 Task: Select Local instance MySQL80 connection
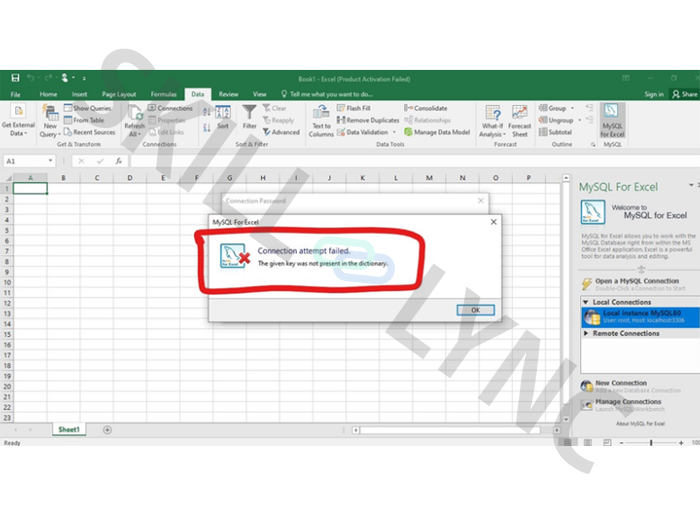coord(641,317)
